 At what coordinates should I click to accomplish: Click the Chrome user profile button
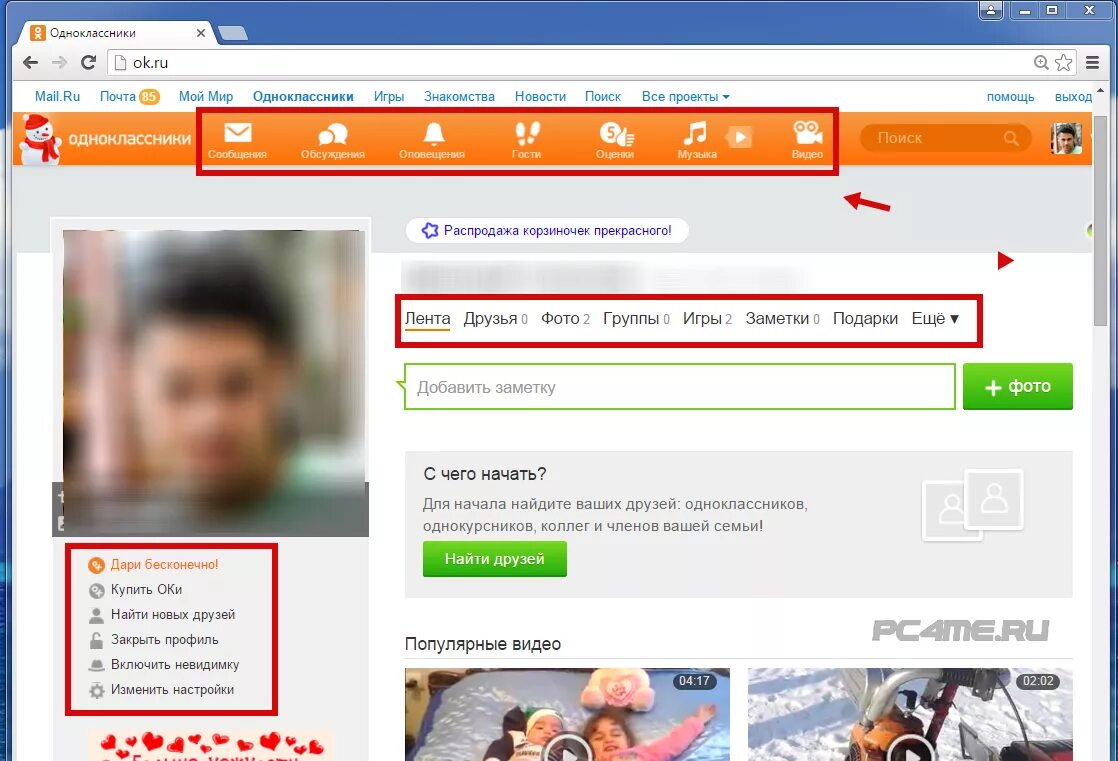coord(991,10)
